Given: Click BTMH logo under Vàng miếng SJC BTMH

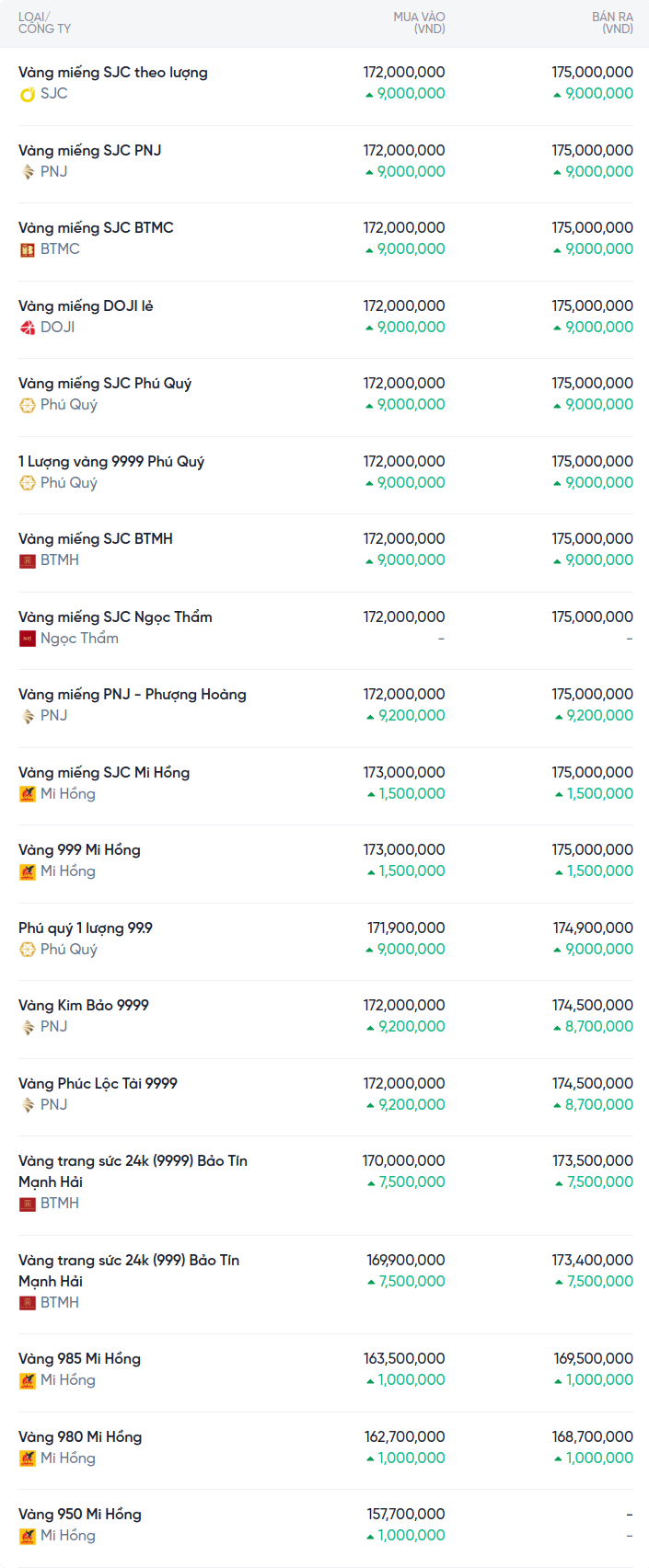Looking at the screenshot, I should tap(28, 560).
